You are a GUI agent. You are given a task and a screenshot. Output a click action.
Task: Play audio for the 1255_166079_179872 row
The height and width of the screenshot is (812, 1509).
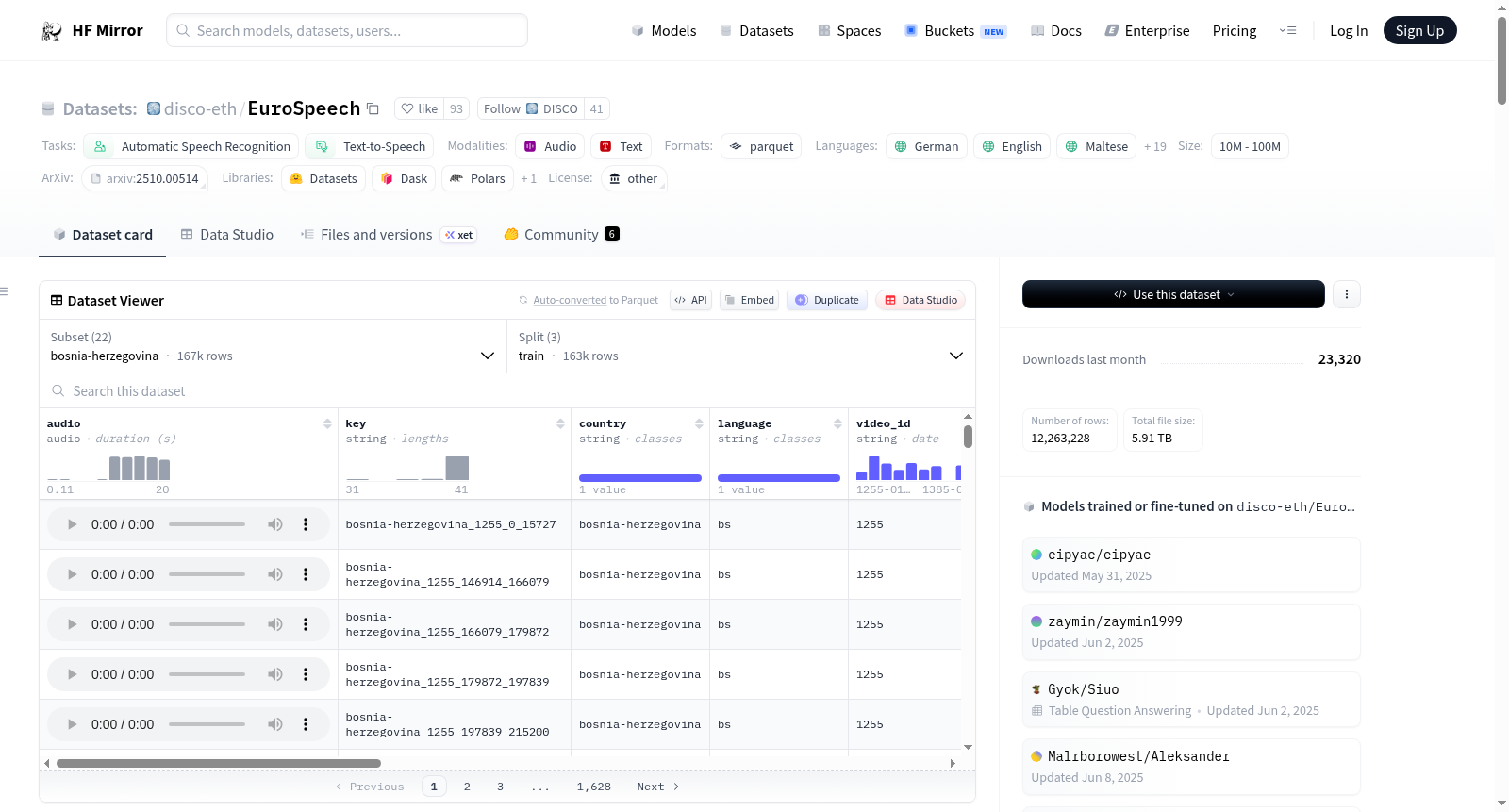(x=73, y=624)
